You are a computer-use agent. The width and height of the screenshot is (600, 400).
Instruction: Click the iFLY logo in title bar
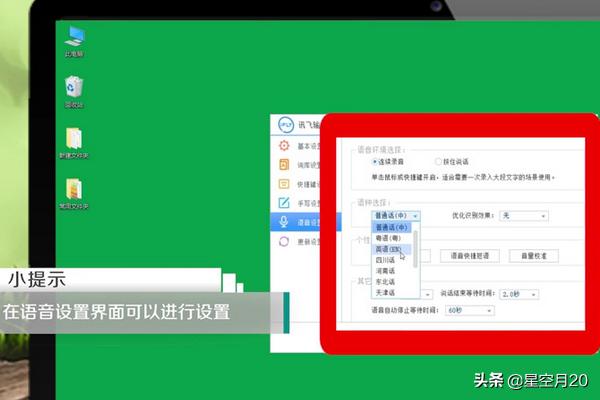[x=283, y=125]
